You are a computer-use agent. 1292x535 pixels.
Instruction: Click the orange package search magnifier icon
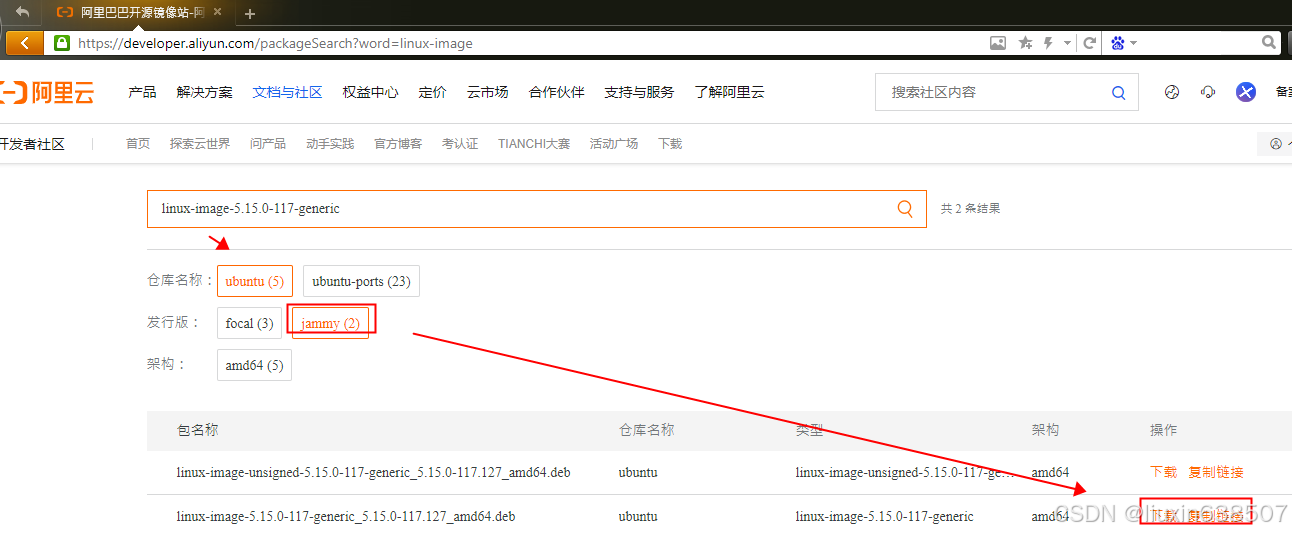coord(905,209)
